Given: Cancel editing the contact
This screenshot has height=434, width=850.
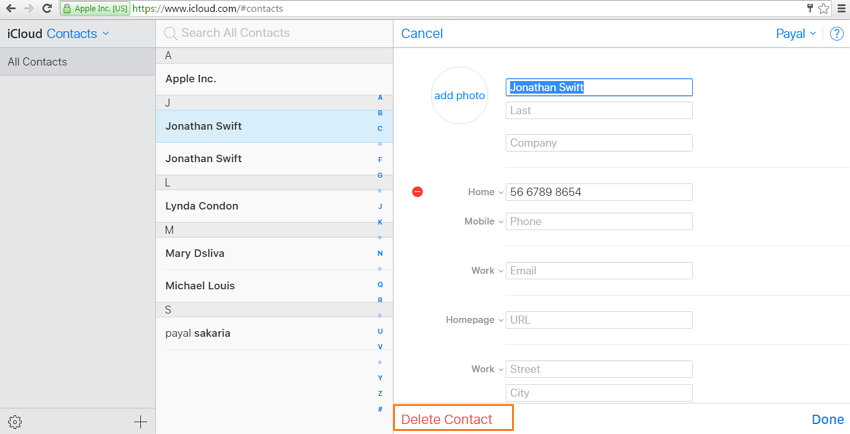Looking at the screenshot, I should 421,34.
